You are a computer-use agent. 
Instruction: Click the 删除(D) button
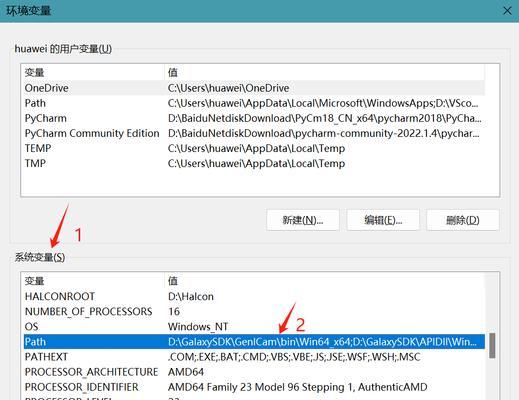click(463, 220)
